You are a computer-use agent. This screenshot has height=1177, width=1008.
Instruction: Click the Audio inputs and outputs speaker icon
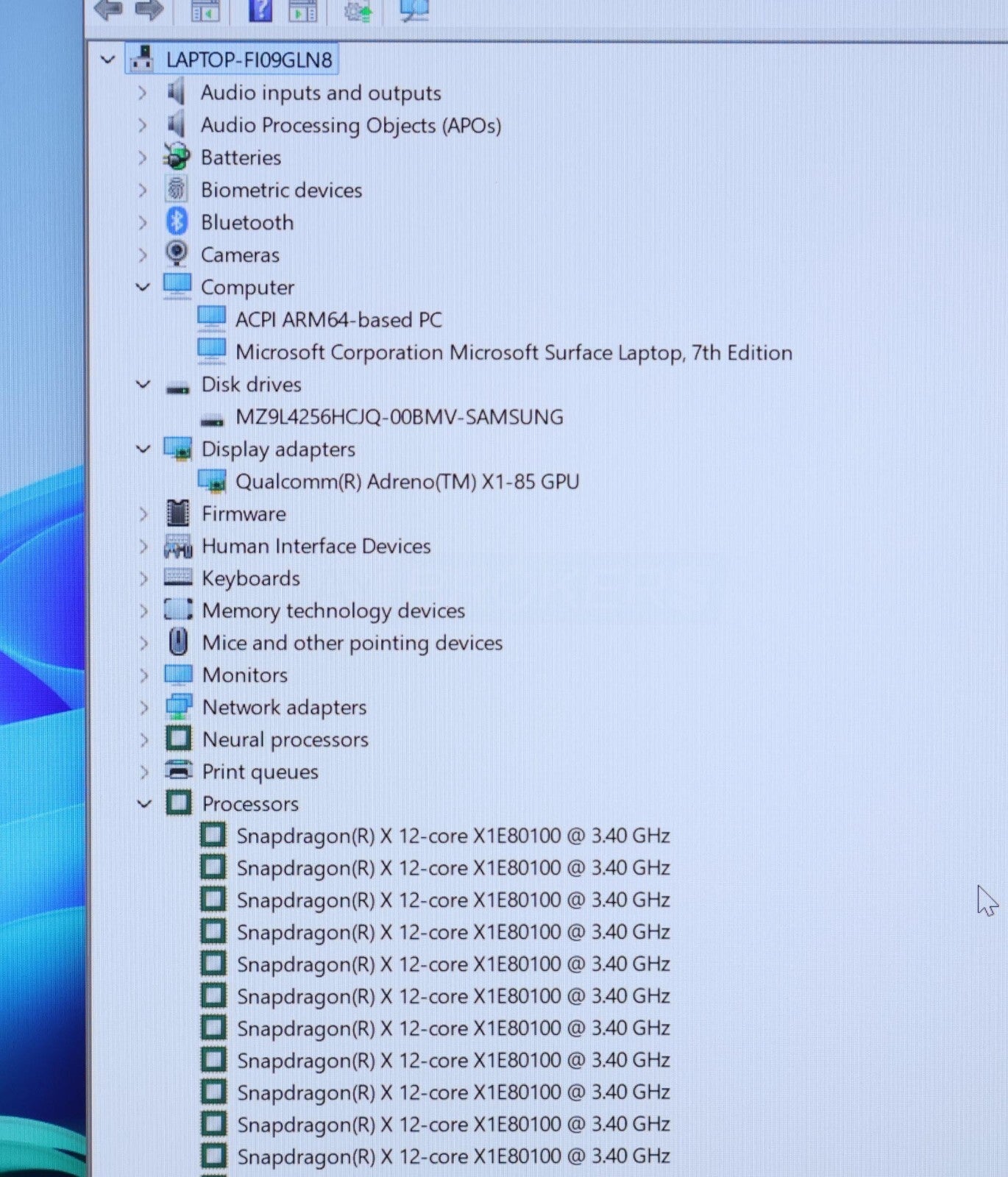pos(176,93)
